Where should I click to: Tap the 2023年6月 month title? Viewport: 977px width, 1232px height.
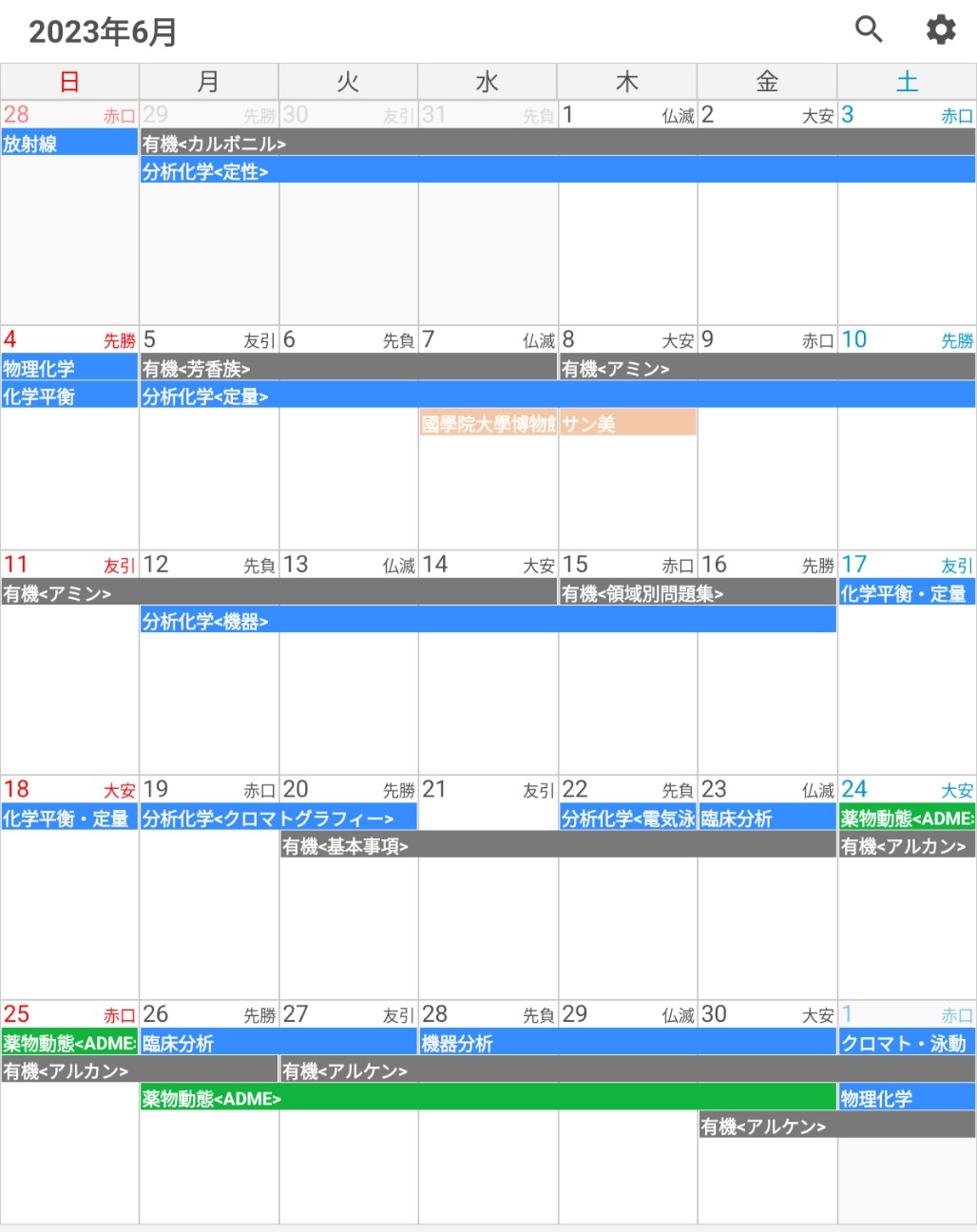pos(103,32)
